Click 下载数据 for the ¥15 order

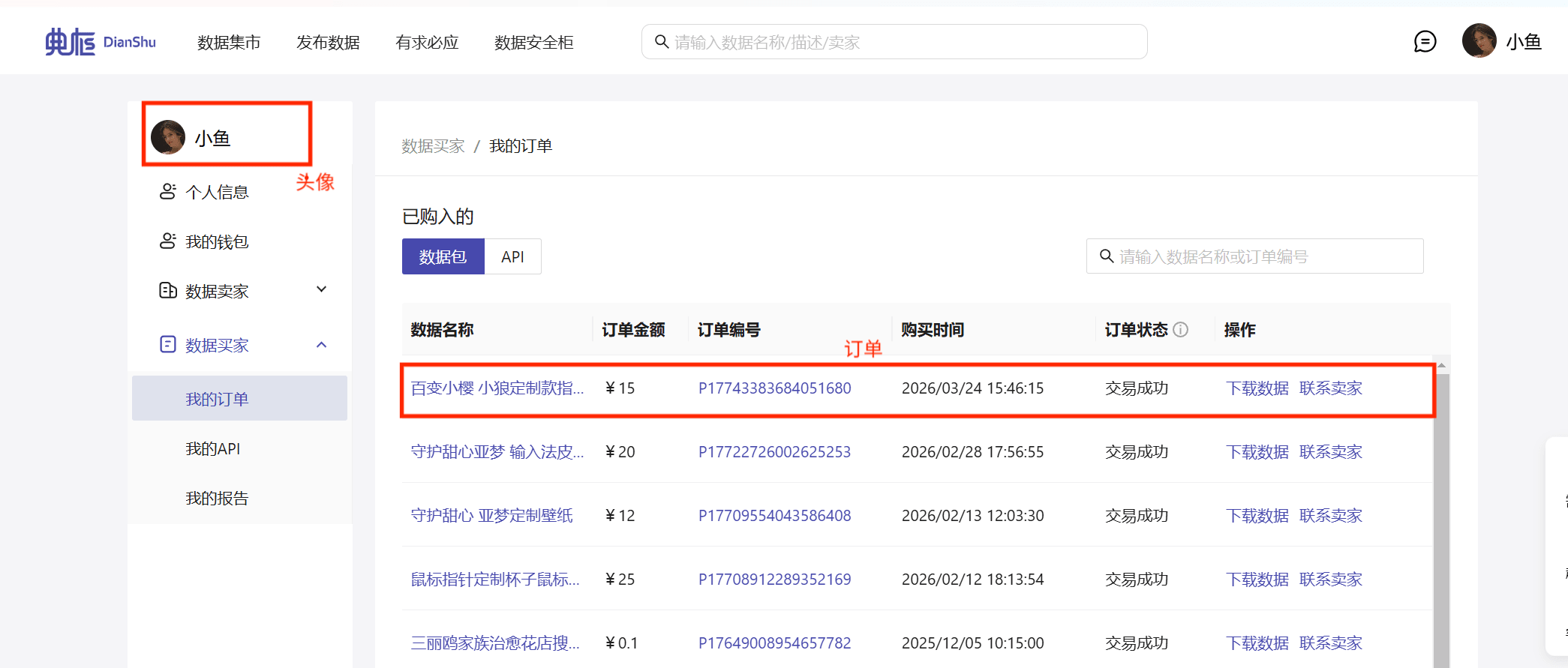[x=1257, y=388]
